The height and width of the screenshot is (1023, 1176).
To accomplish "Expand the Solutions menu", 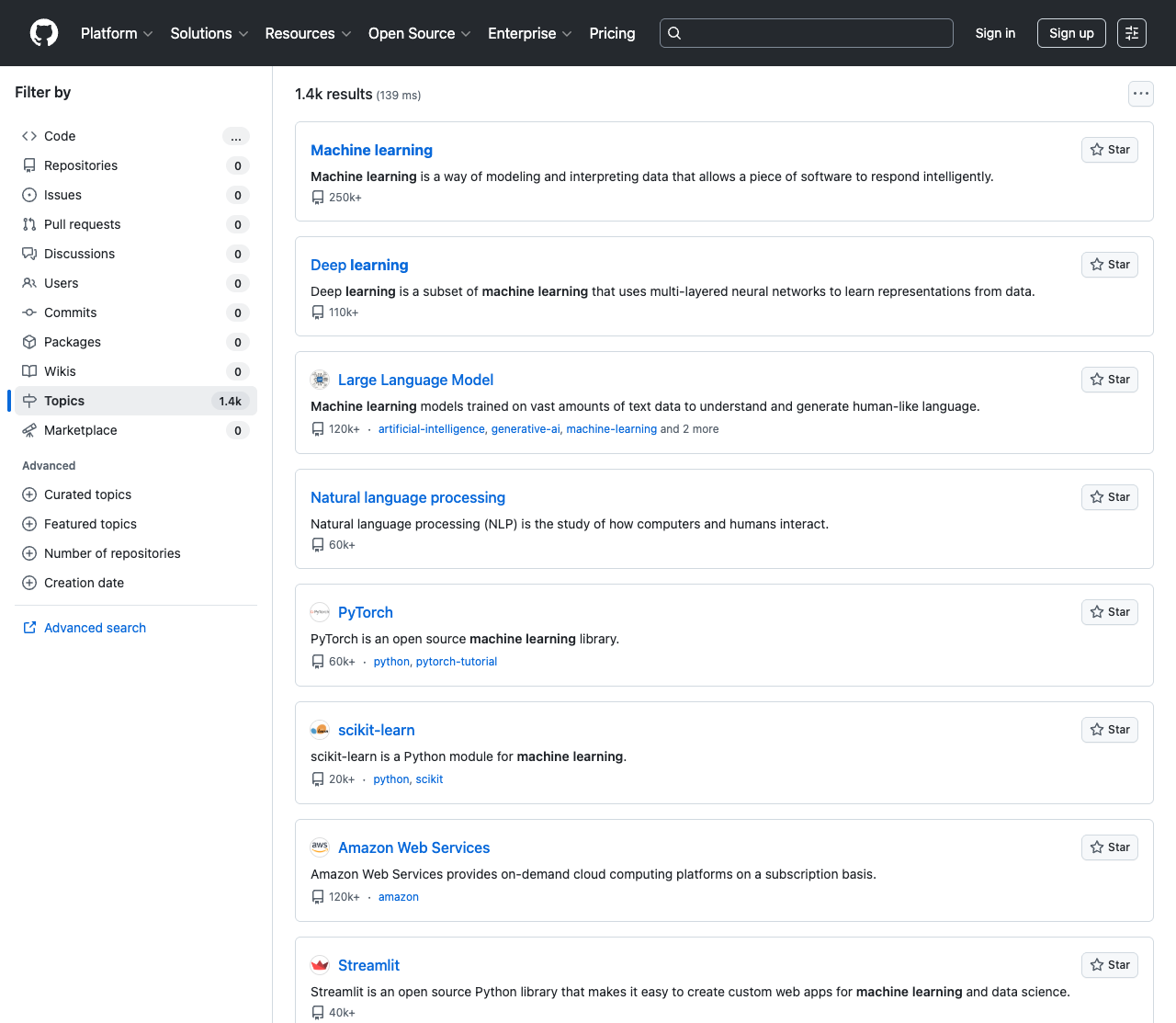I will point(209,33).
